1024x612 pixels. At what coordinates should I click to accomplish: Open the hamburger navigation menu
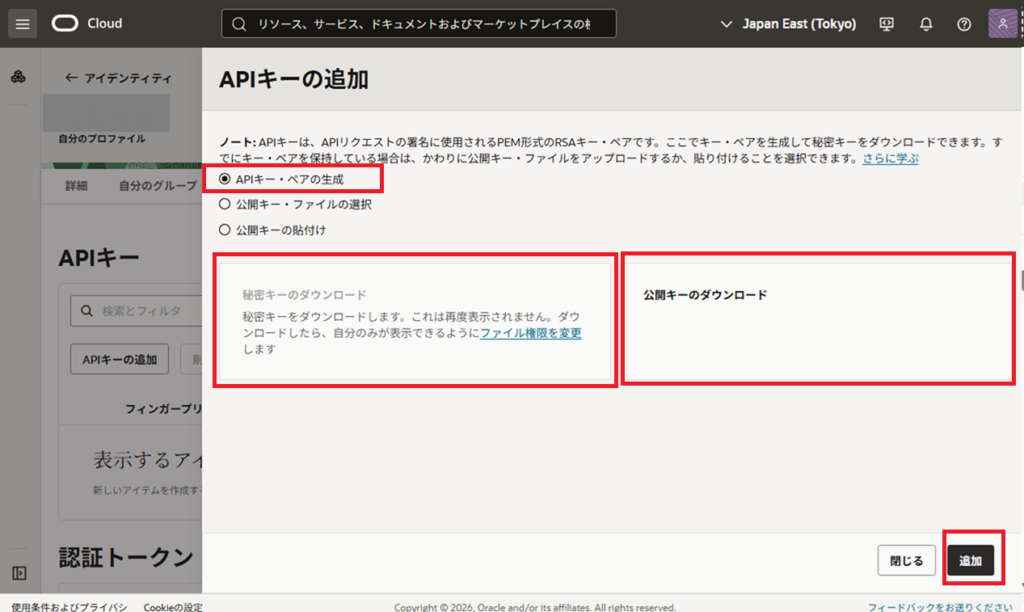[x=22, y=23]
